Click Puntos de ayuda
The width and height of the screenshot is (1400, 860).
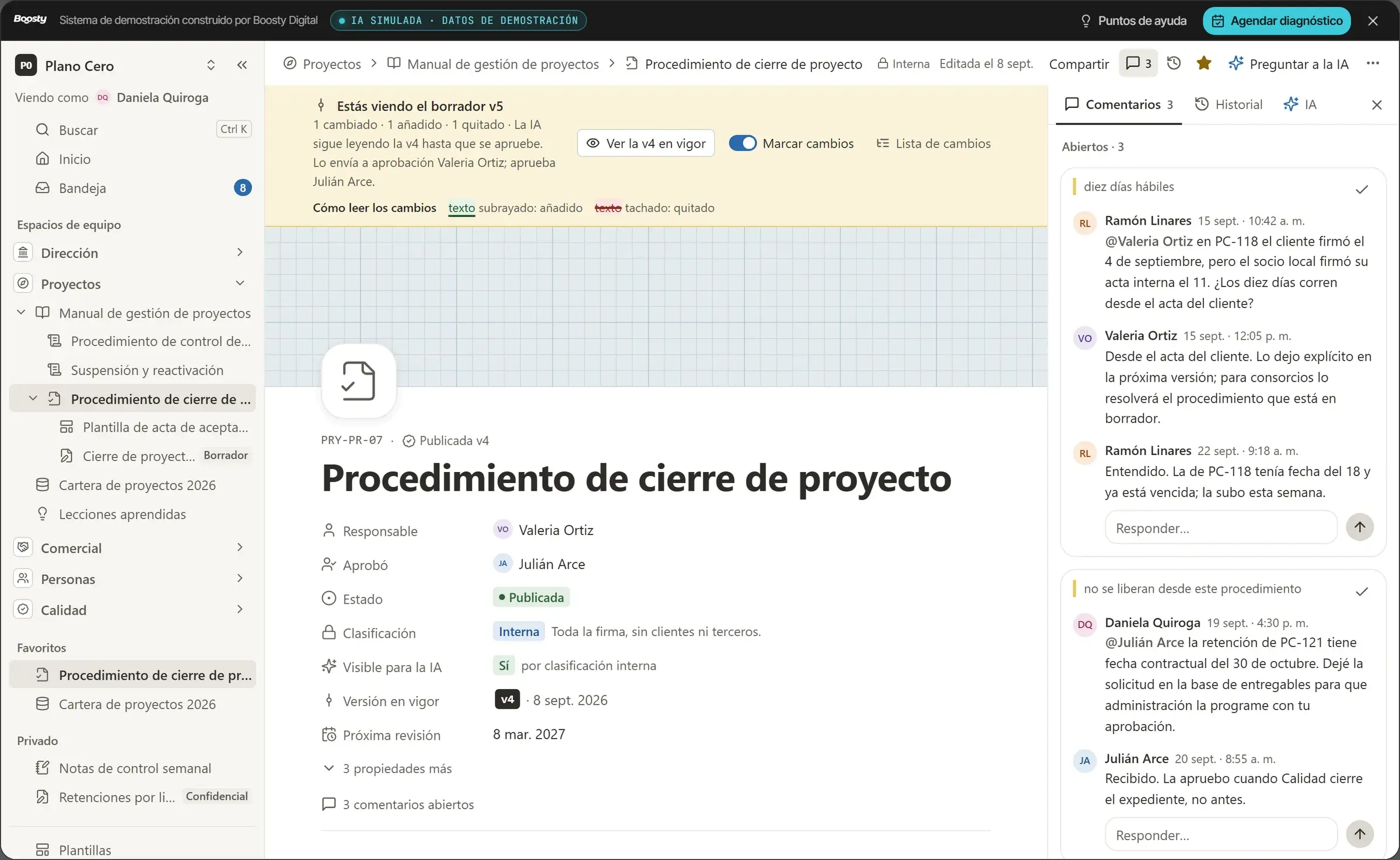pos(1133,20)
